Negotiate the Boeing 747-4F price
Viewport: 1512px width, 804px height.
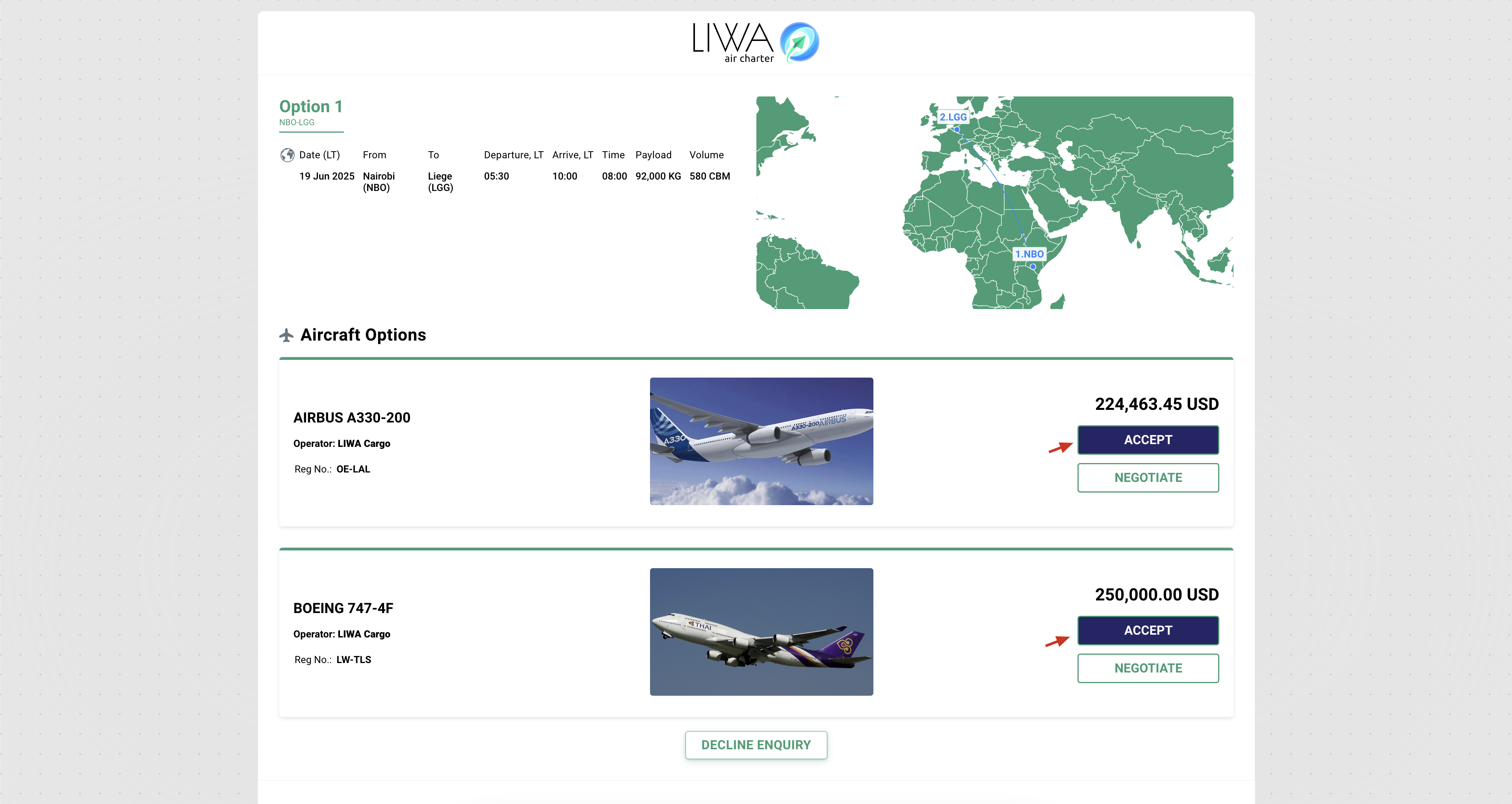pos(1148,668)
